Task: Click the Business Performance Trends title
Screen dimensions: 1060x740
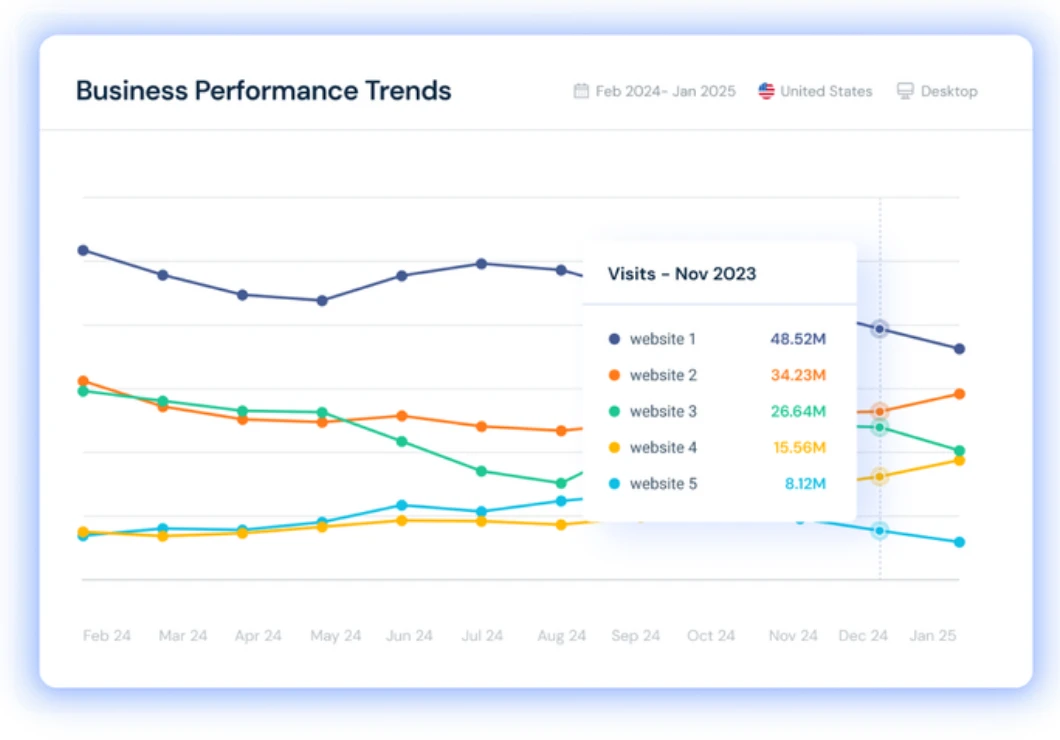Action: (264, 91)
